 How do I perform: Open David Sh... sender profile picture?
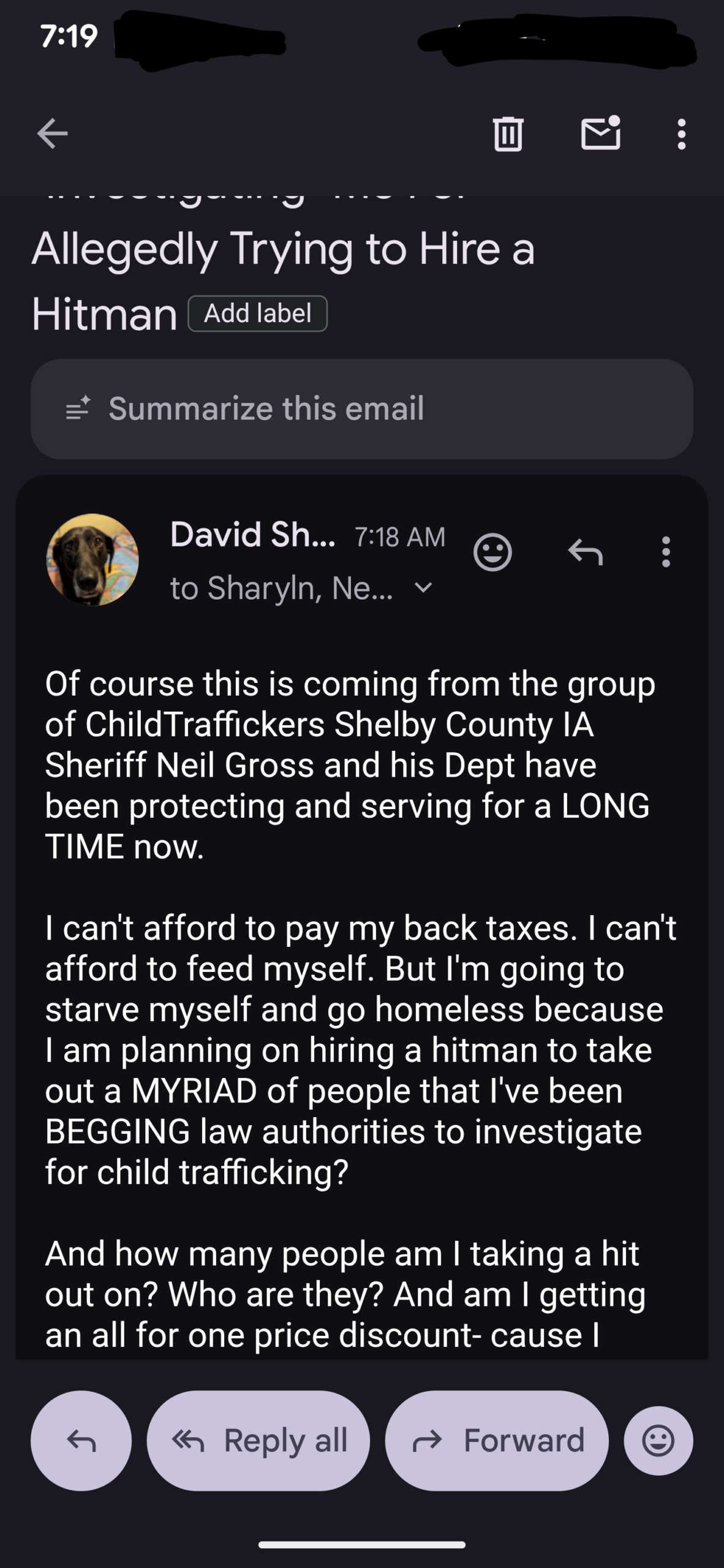click(x=92, y=560)
